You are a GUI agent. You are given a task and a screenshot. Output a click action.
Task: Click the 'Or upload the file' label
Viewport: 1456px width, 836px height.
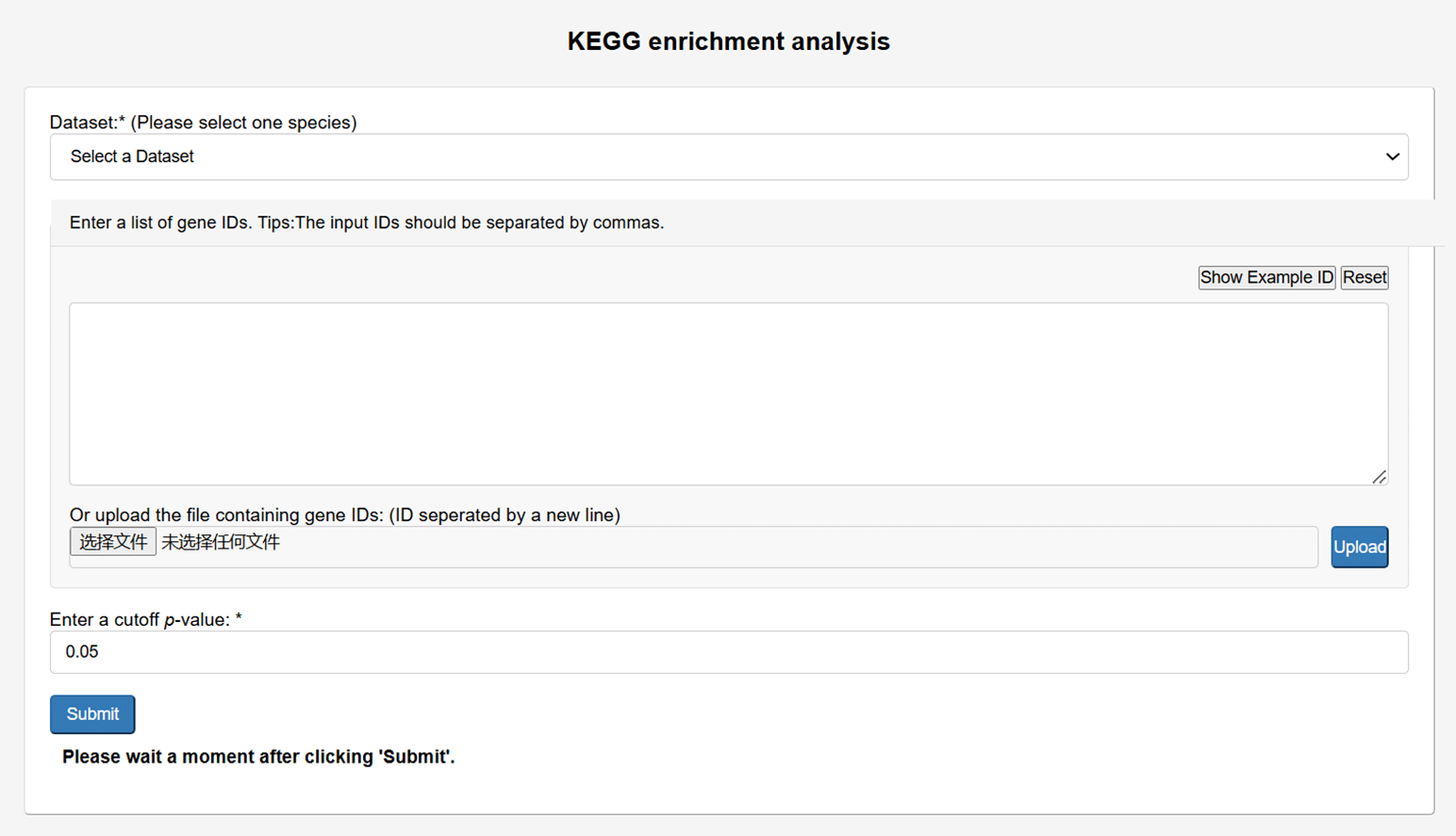pyautogui.click(x=344, y=515)
